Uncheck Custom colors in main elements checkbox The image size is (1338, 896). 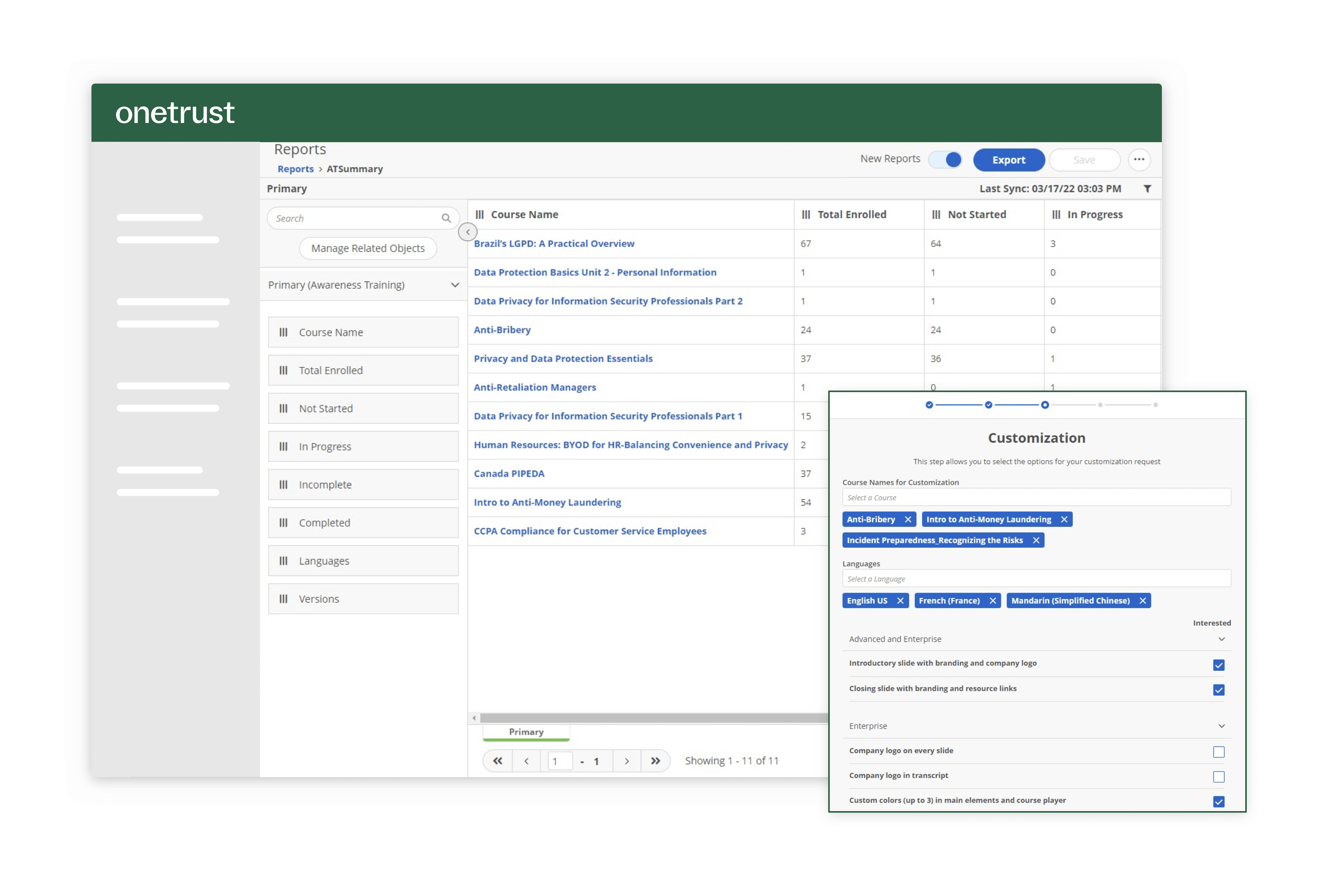coord(1219,802)
